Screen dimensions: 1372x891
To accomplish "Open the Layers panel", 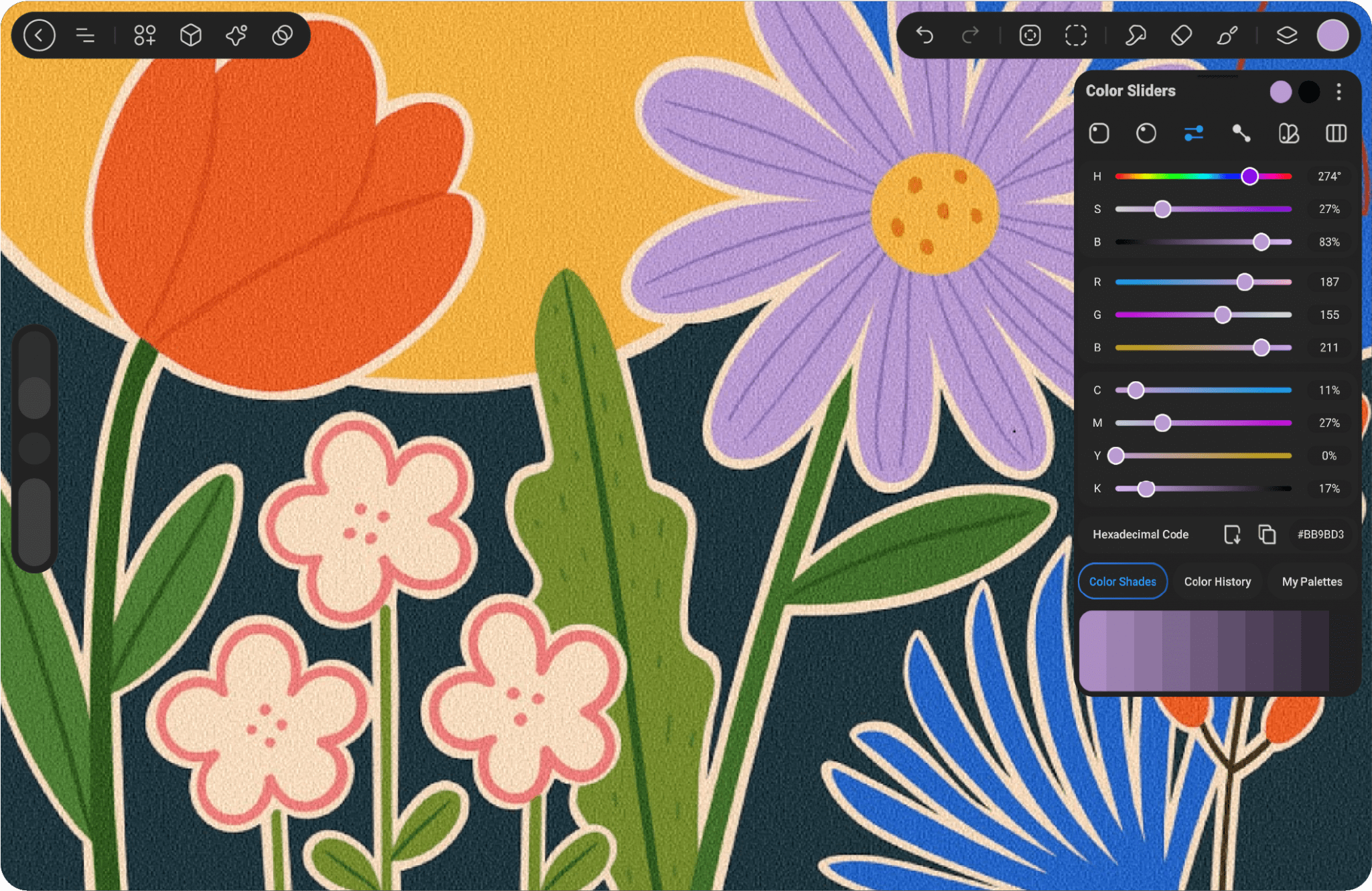I will (1286, 35).
